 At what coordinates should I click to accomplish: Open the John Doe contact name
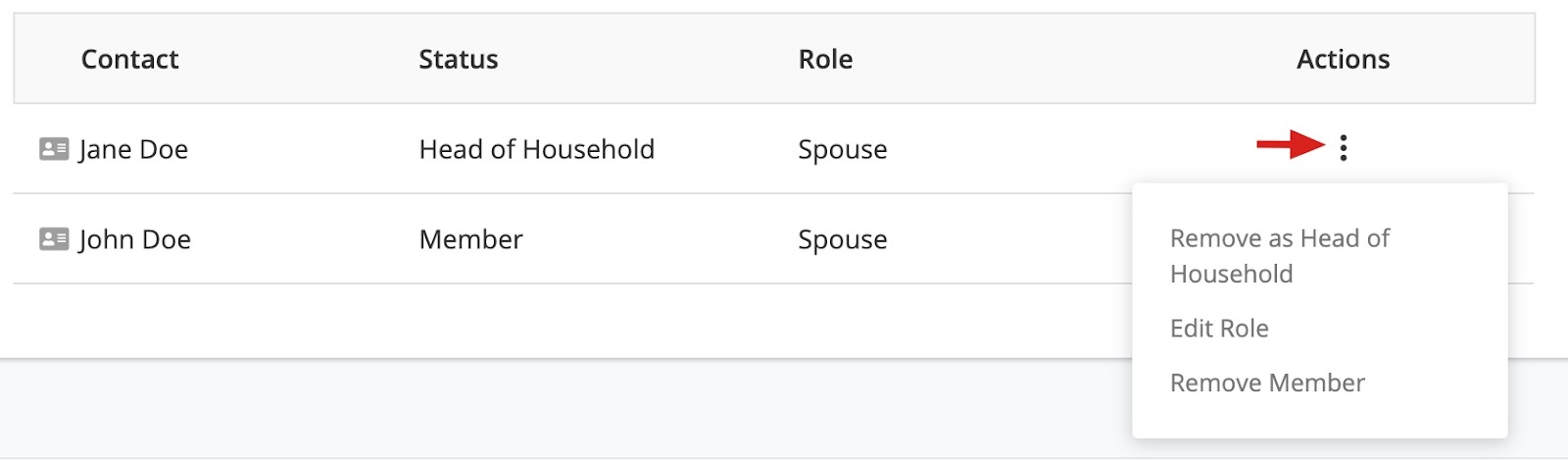click(135, 239)
